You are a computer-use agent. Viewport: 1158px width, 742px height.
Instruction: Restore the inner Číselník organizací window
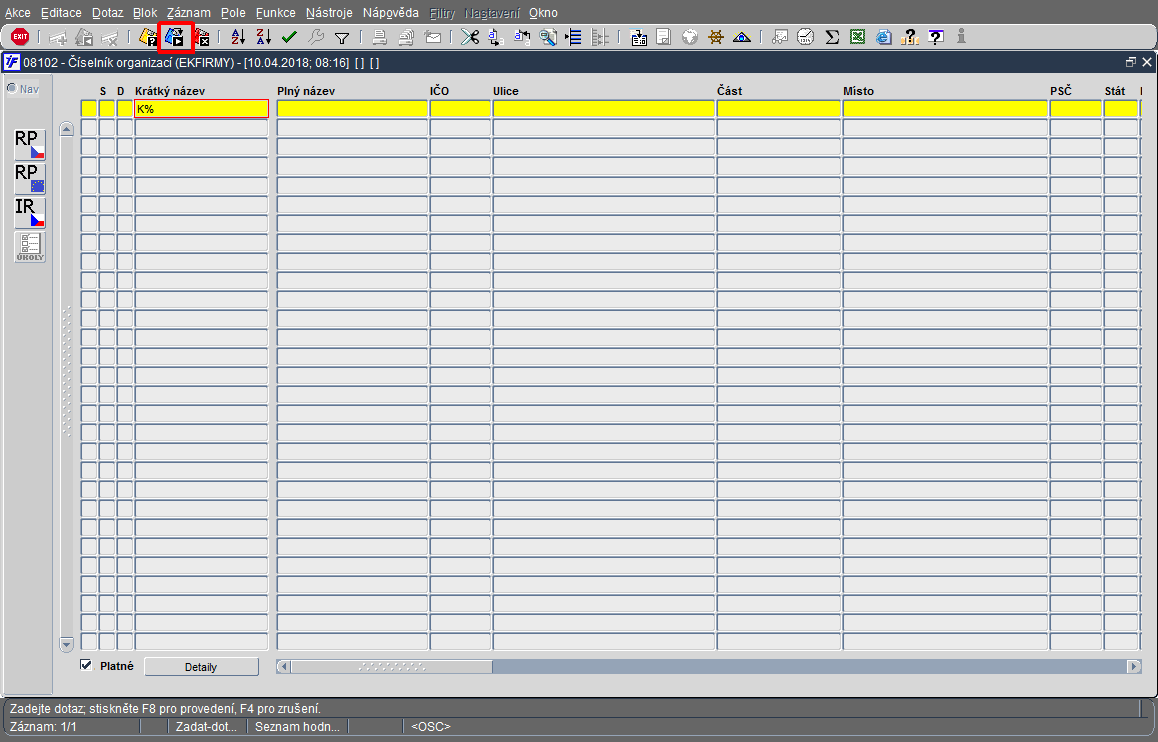click(x=1131, y=63)
